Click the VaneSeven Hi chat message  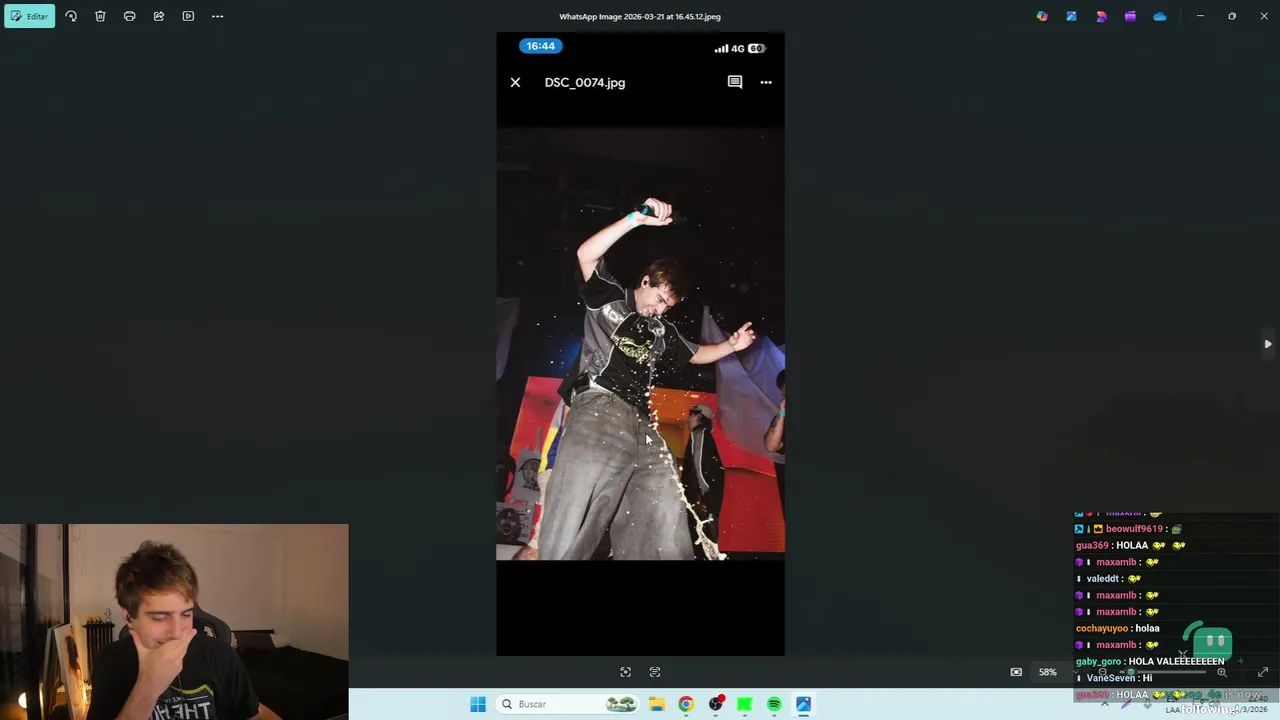[x=1116, y=678]
